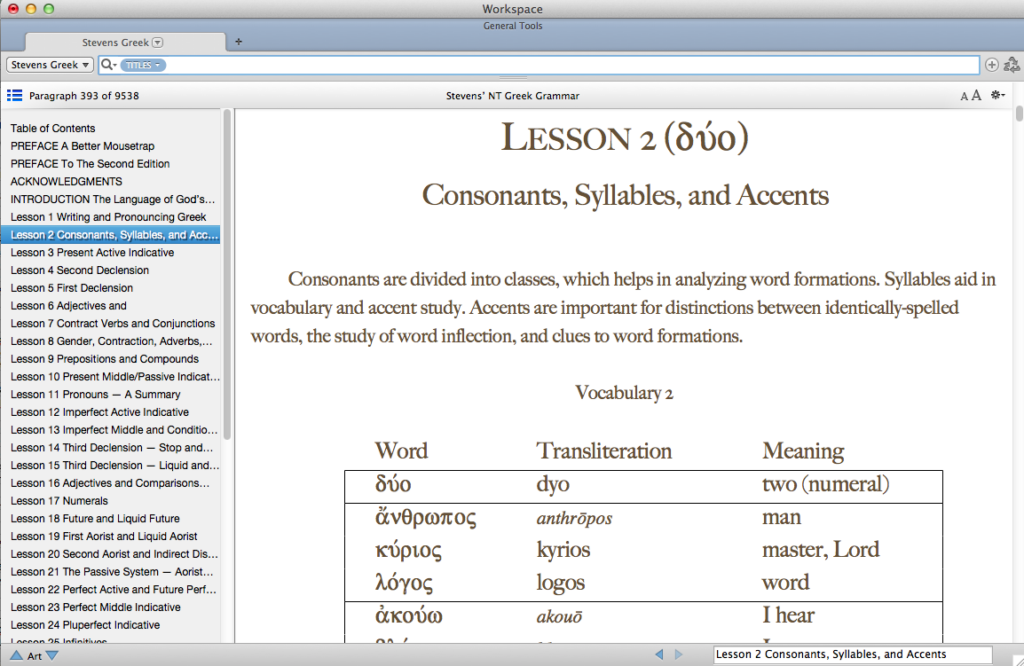Click the transliteration anthrōpos
This screenshot has width=1024, height=666.
[575, 518]
